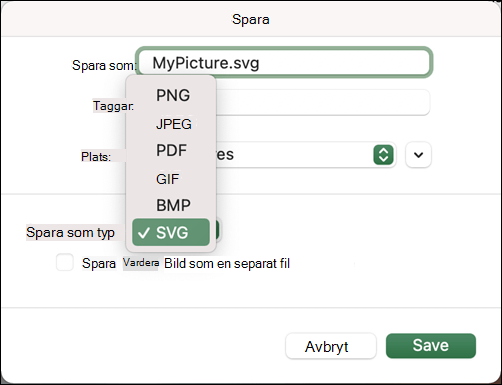The image size is (502, 385).
Task: Click the 'Bild som en separat fil' text
Action: [227, 264]
